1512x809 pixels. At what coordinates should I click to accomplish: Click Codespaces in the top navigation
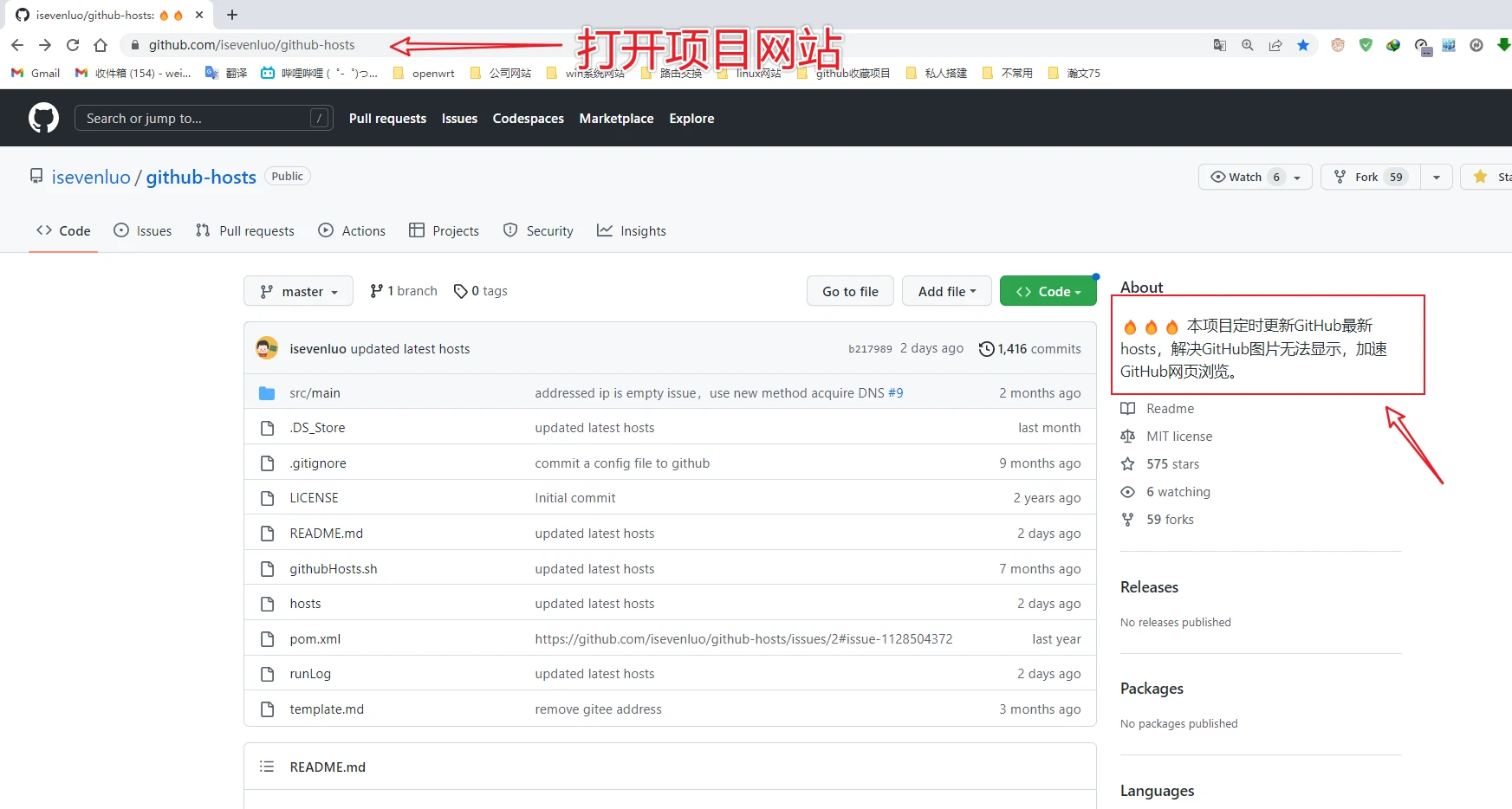(x=528, y=118)
